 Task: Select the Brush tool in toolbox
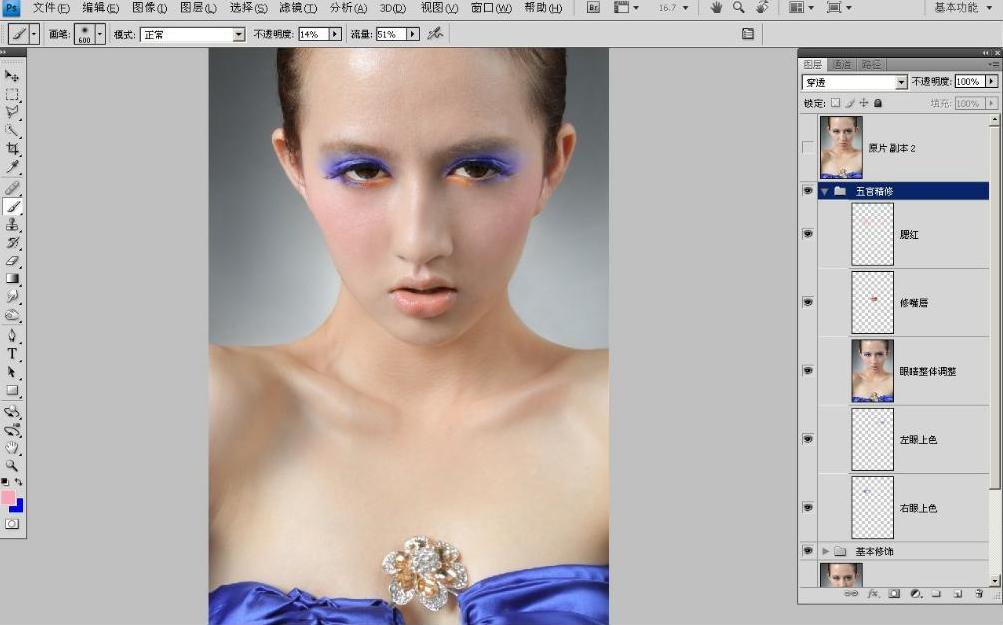tap(12, 206)
